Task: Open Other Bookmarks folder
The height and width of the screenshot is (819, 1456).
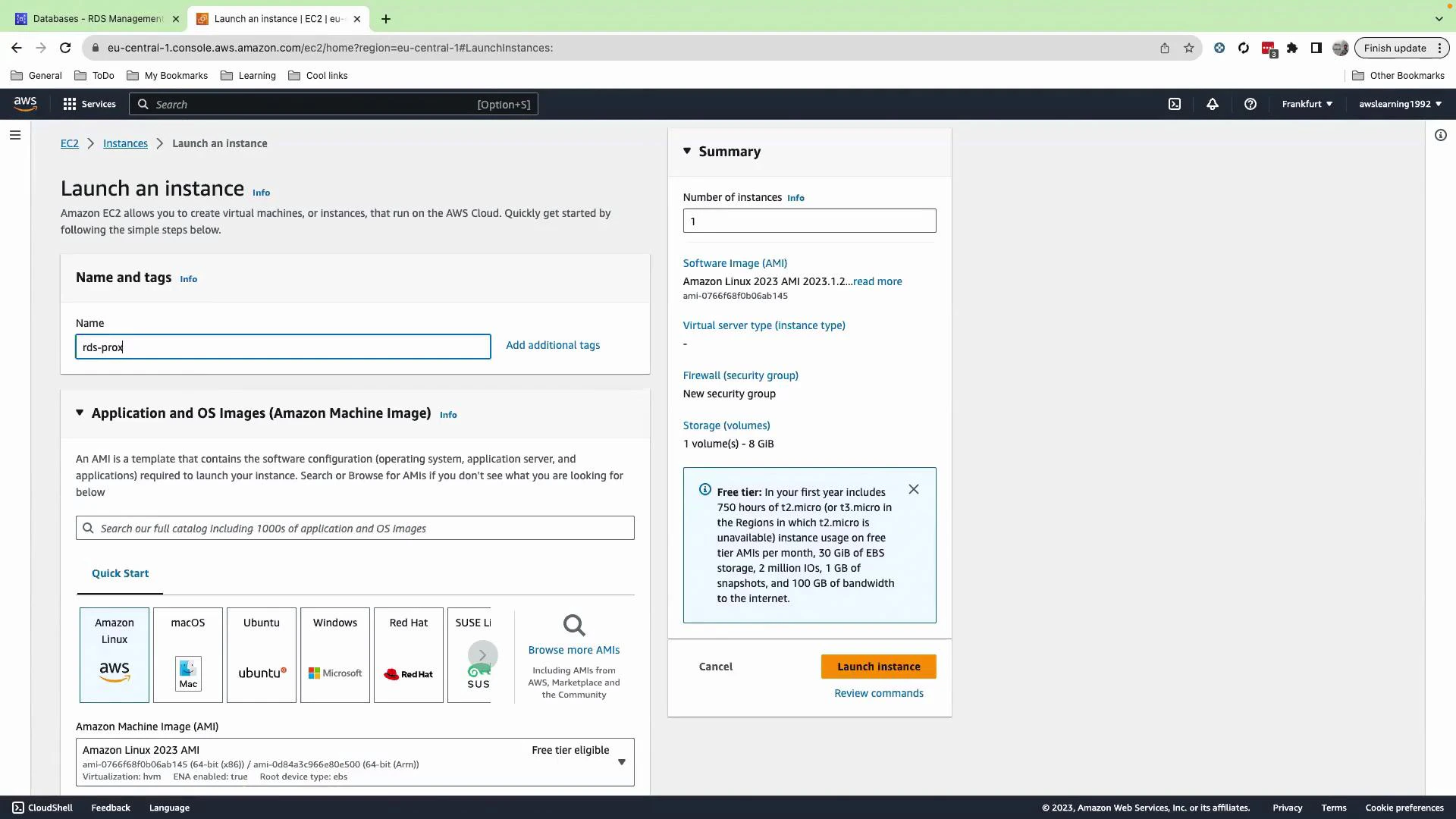Action: pyautogui.click(x=1399, y=76)
